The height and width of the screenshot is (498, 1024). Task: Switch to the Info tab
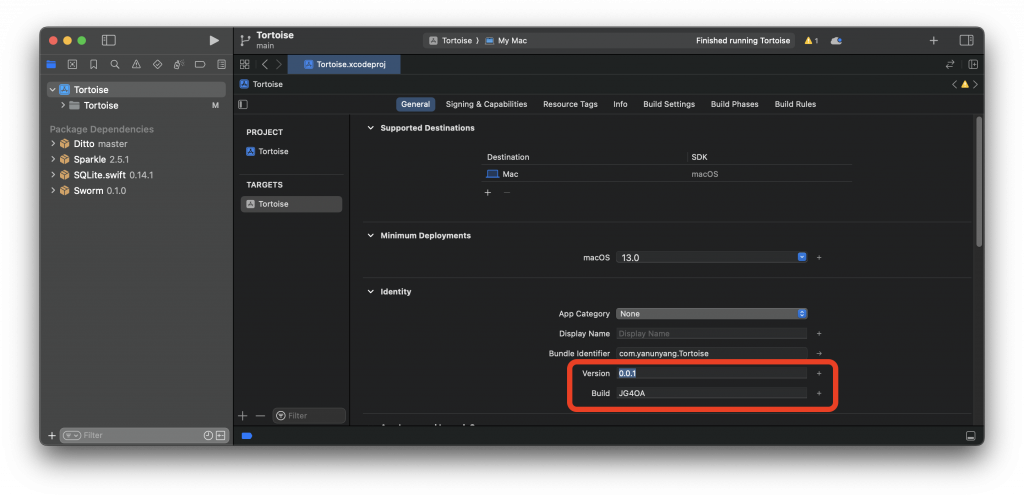620,104
